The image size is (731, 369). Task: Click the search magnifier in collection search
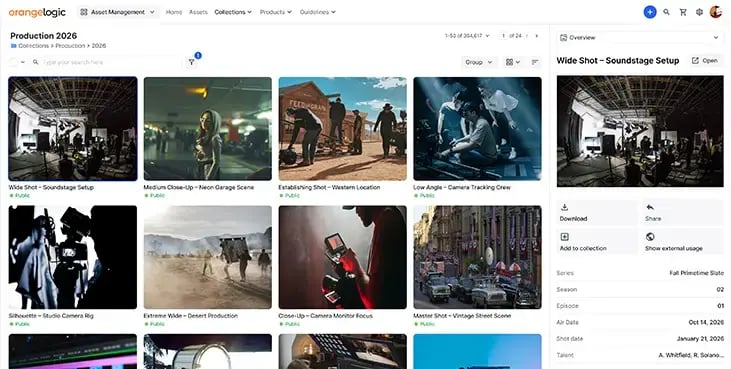pos(35,62)
